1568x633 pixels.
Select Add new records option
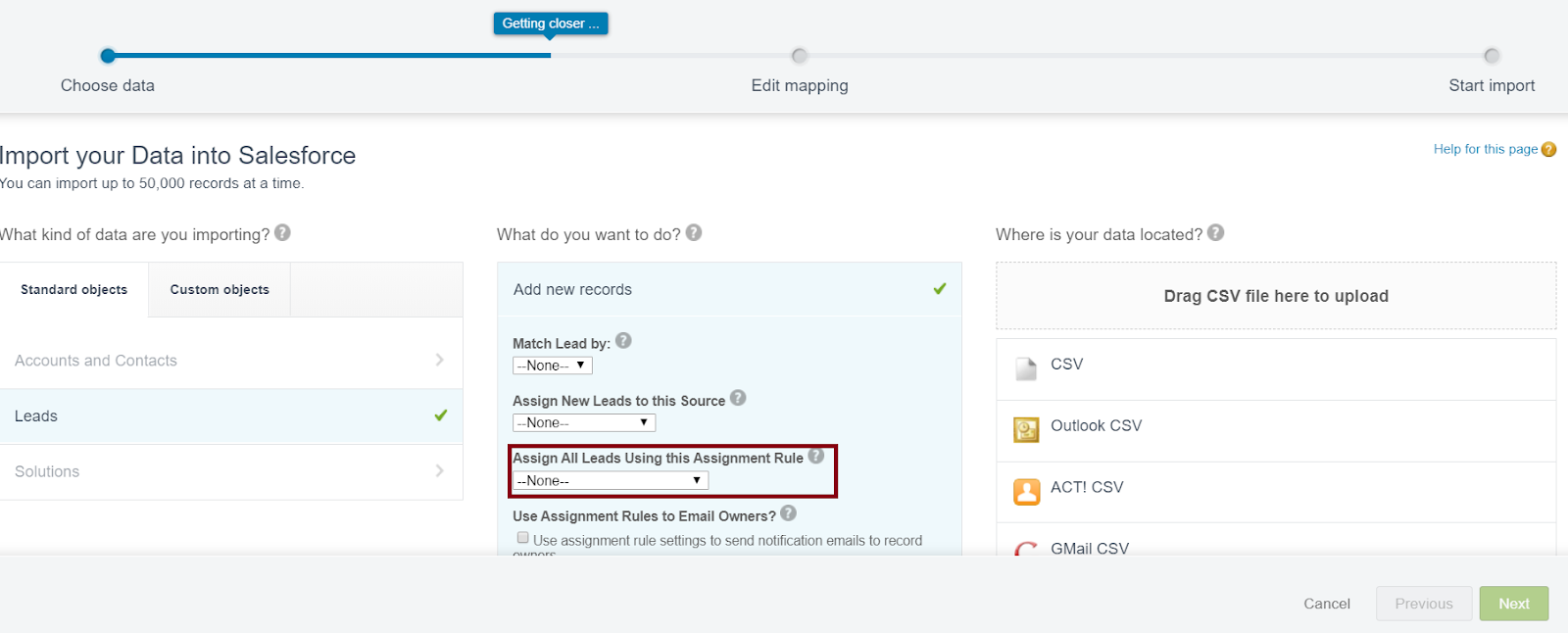click(729, 289)
